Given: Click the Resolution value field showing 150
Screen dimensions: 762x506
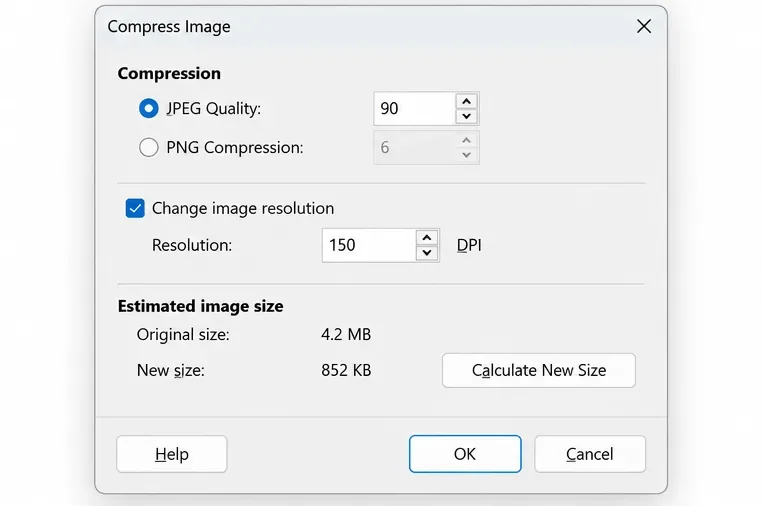Looking at the screenshot, I should click(368, 245).
